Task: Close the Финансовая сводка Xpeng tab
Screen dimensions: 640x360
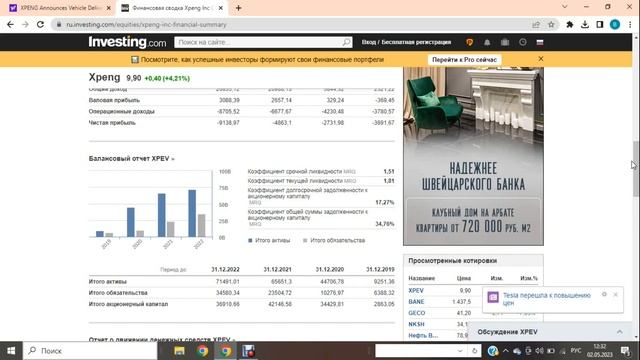Action: 221,8
